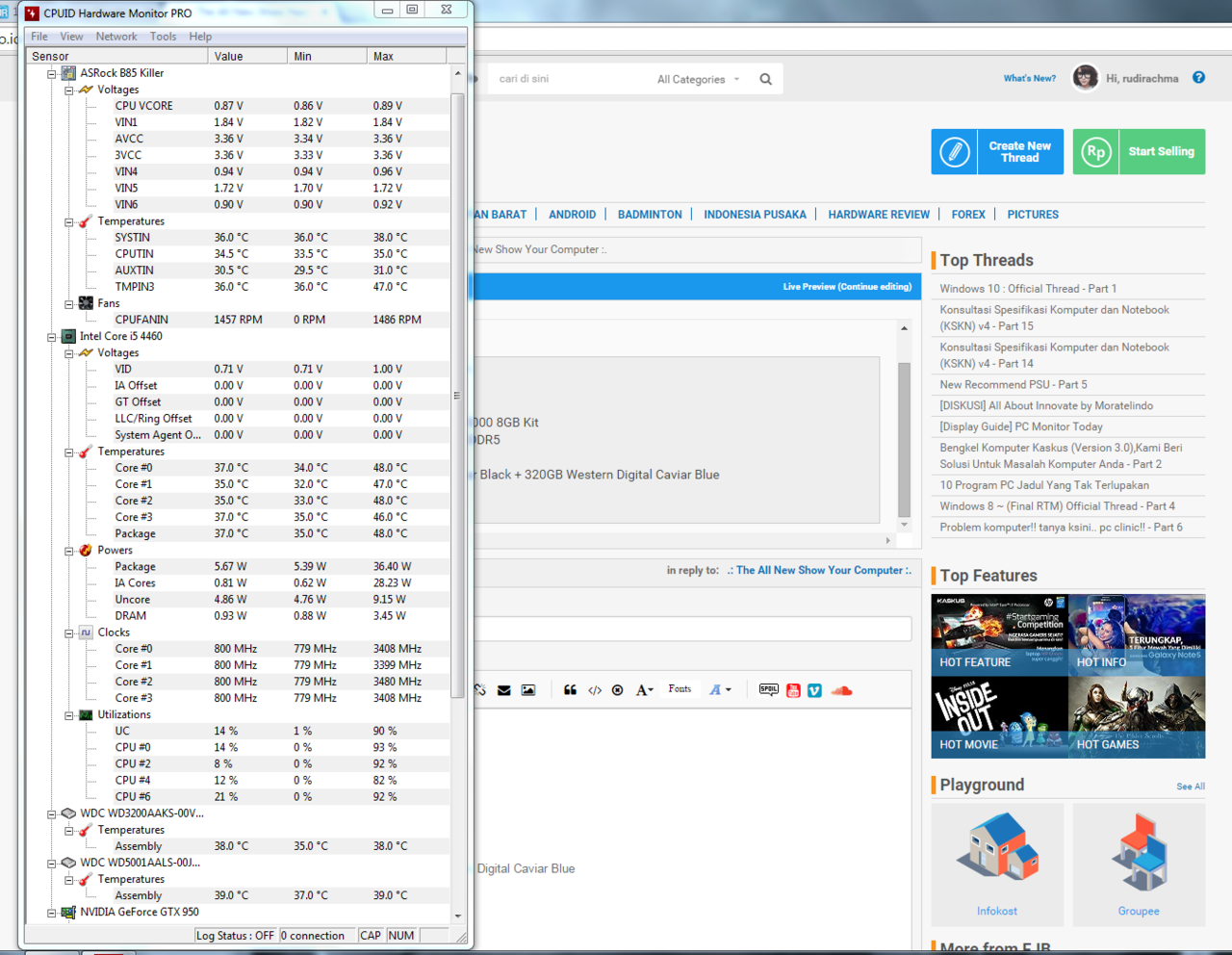The width and height of the screenshot is (1232, 955).
Task: Click the CPUID Hardware Monitor title bar icon
Action: coord(32,13)
